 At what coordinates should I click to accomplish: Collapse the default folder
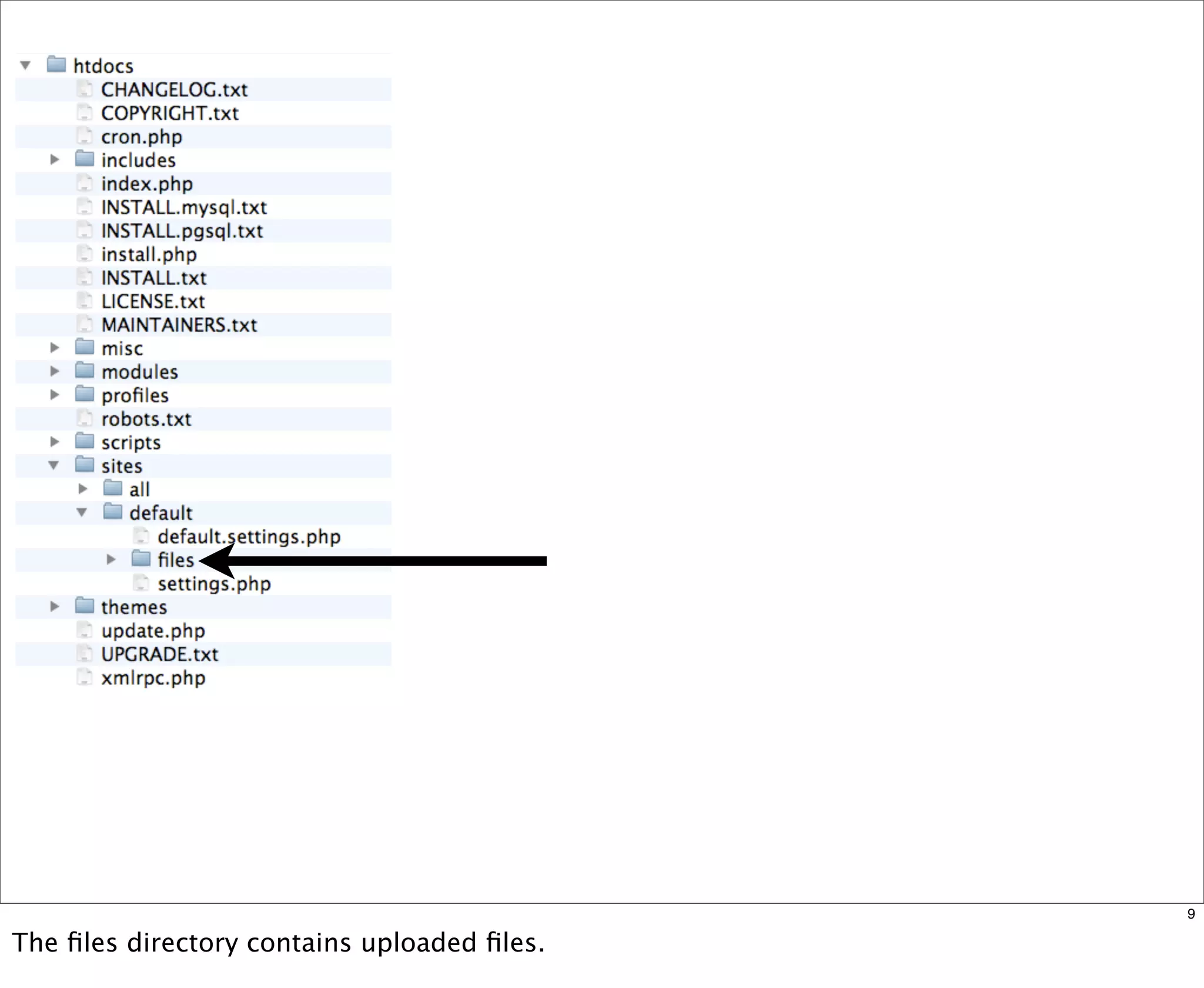click(x=82, y=512)
